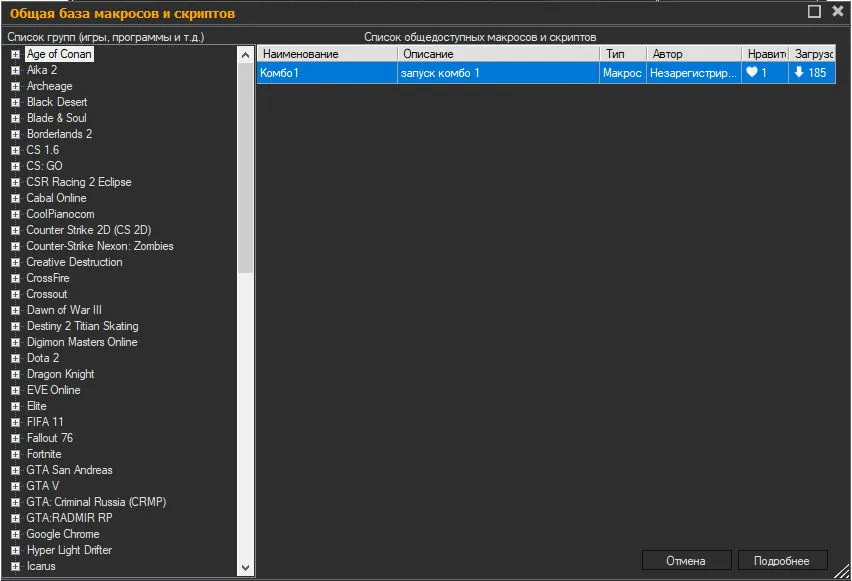Expand the Black Desert tree node

point(15,102)
